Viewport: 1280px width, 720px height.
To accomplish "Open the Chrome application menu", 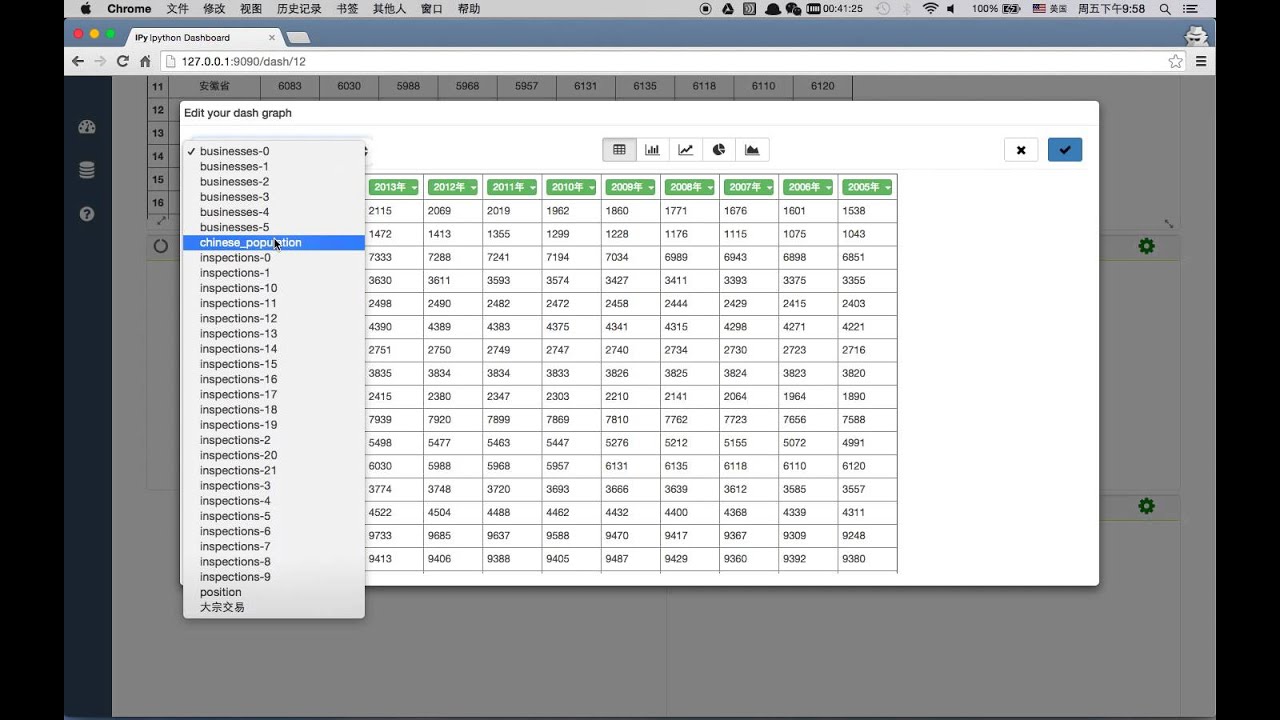I will coord(129,8).
